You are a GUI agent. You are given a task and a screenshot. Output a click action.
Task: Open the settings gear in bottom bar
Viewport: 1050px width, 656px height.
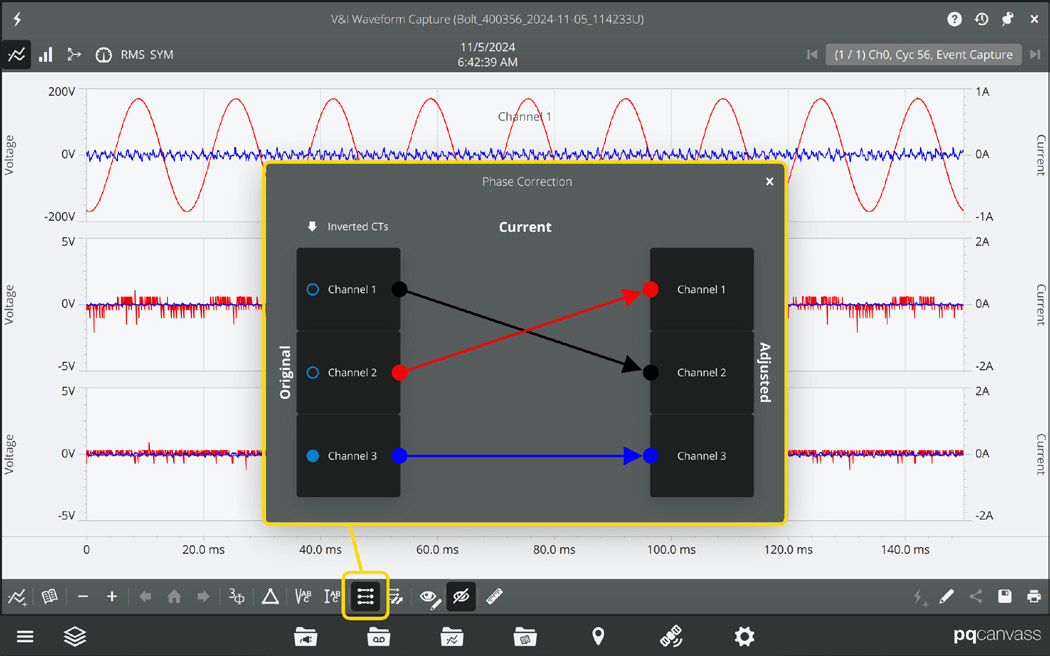point(744,637)
